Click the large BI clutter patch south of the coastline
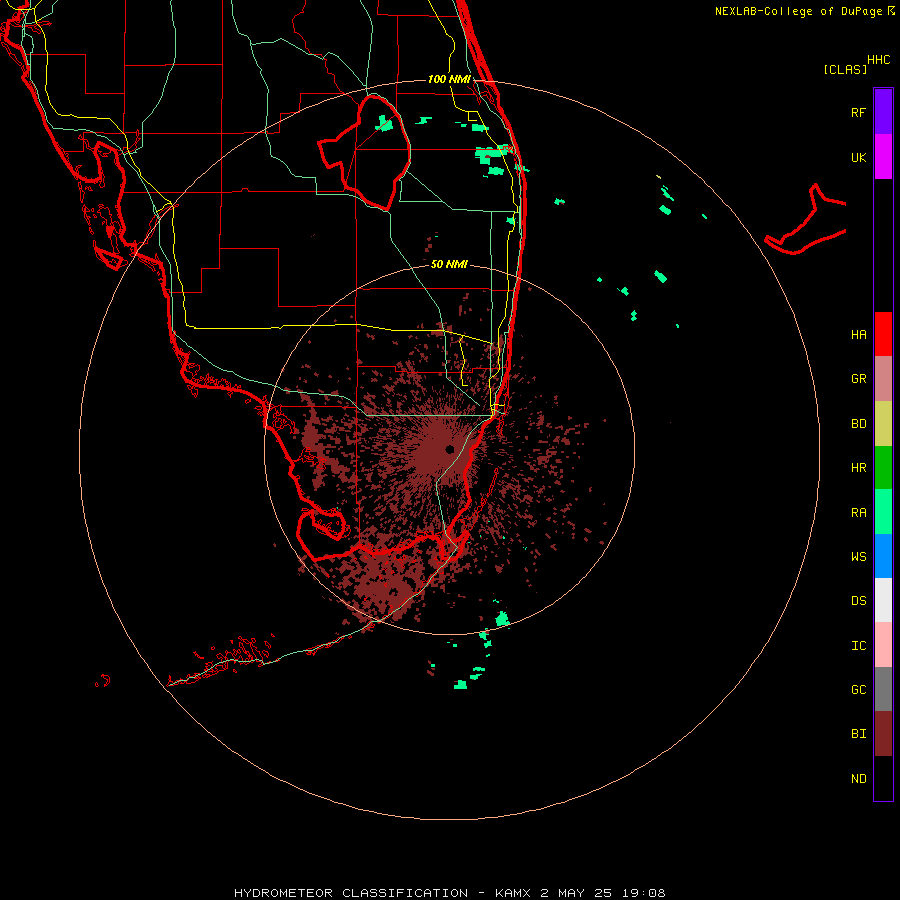 [383, 585]
